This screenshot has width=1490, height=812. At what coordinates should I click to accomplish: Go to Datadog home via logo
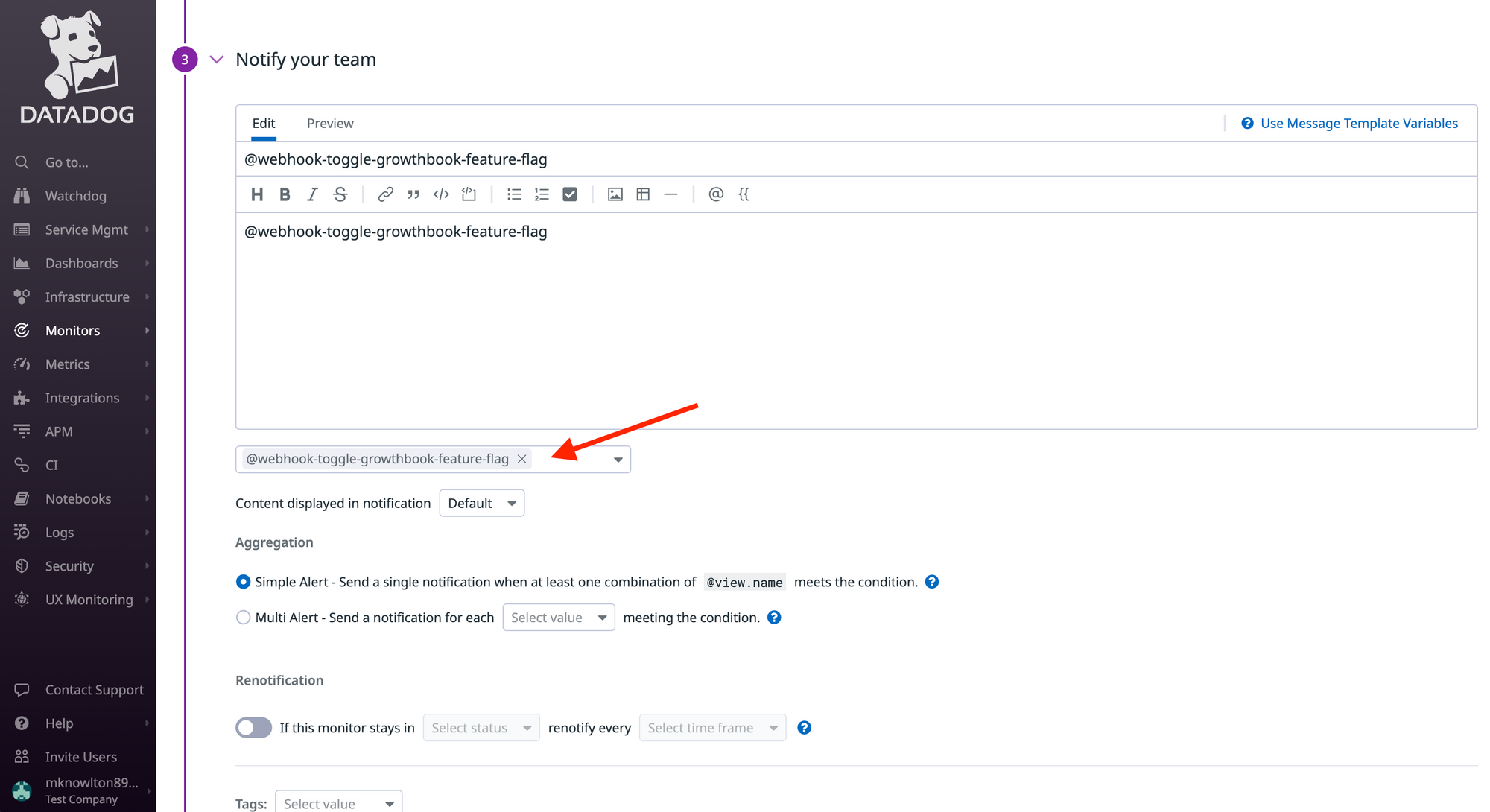(x=77, y=67)
